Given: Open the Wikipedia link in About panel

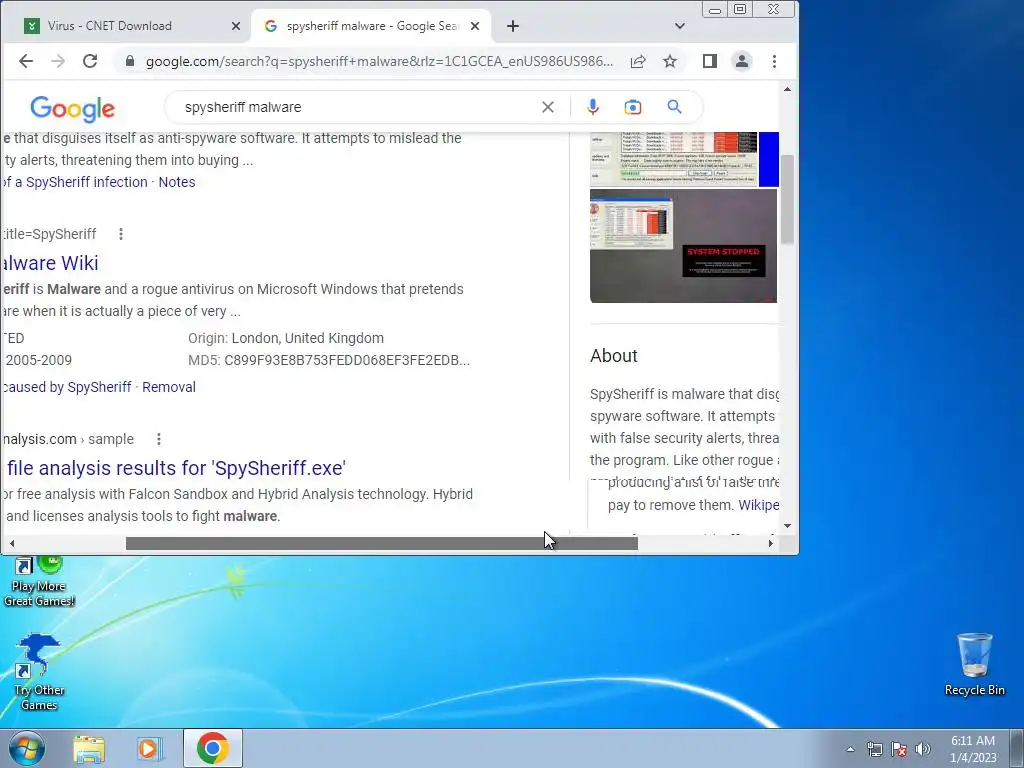Looking at the screenshot, I should click(758, 505).
